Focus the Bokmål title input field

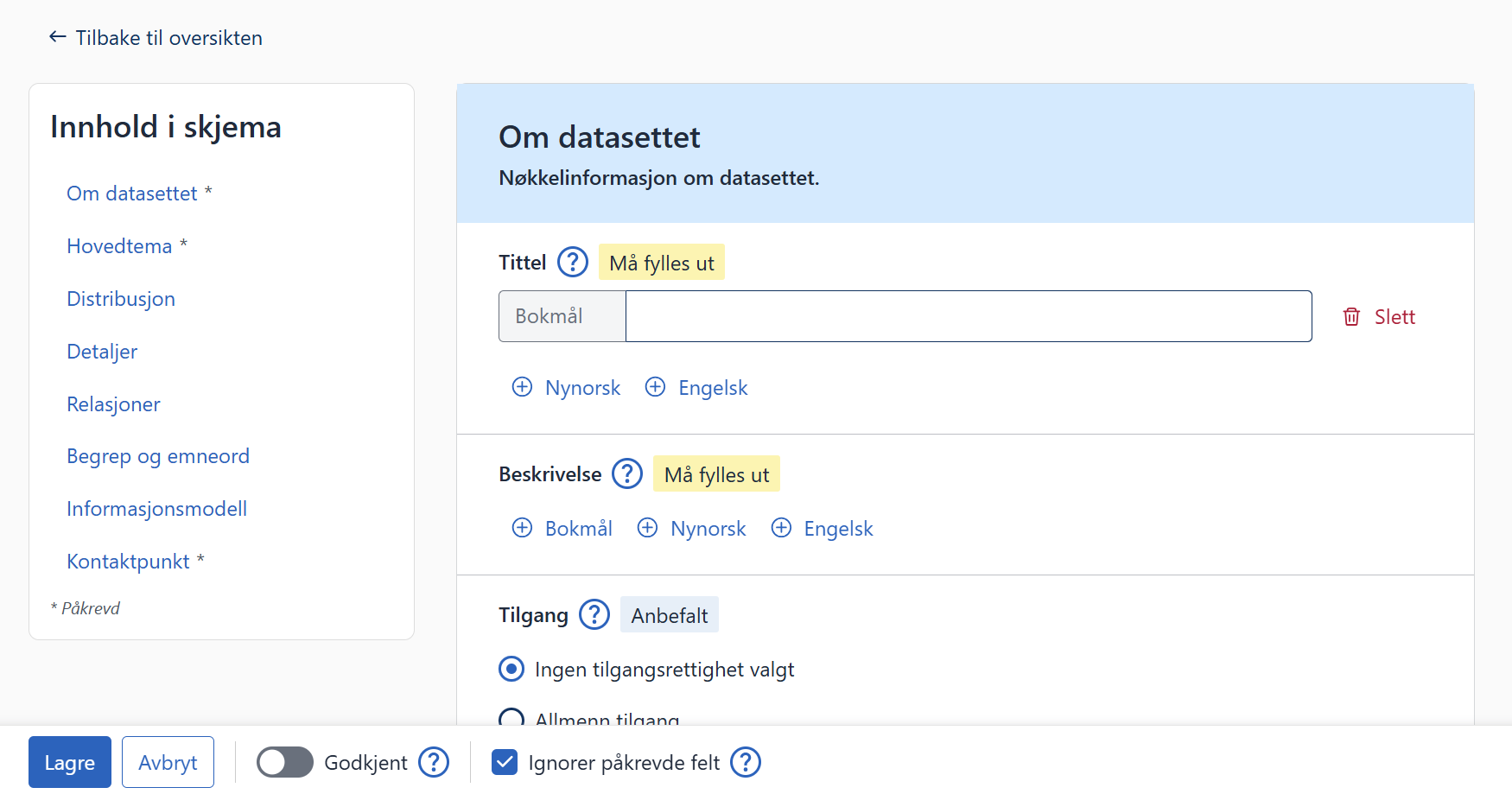pyautogui.click(x=968, y=316)
